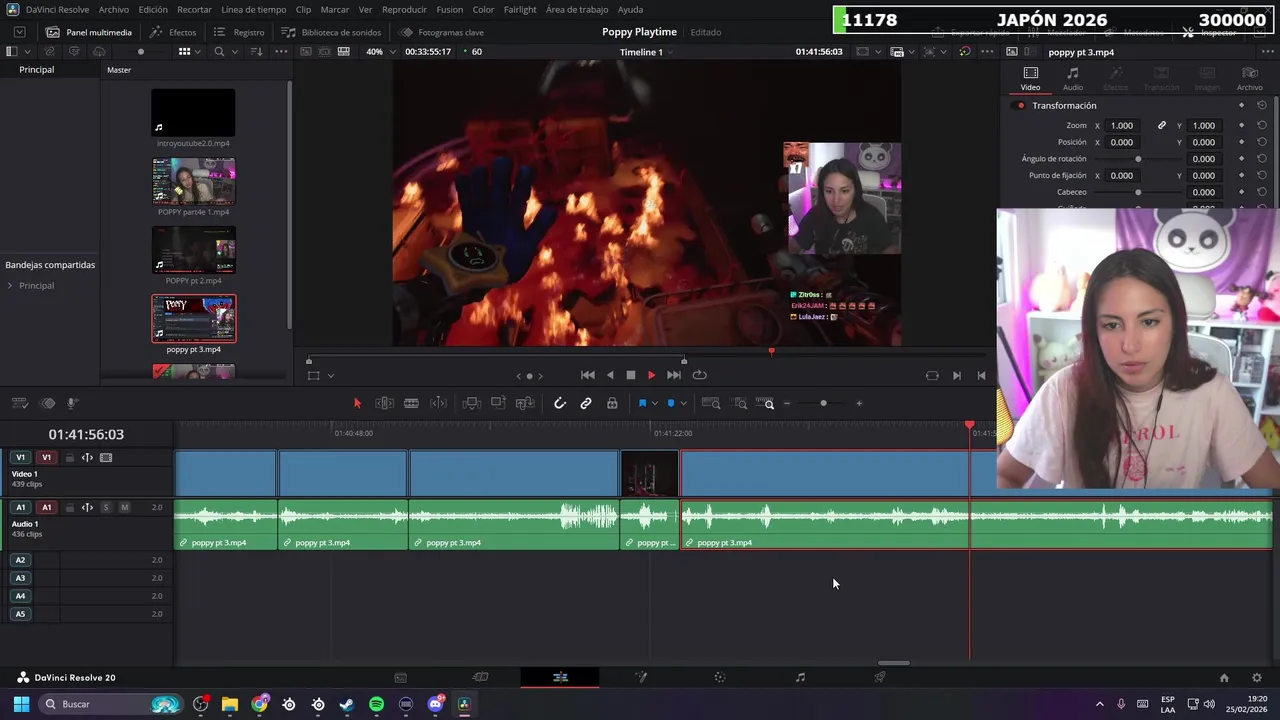1280x720 pixels.
Task: Click Replace clip edit icon
Action: [525, 403]
